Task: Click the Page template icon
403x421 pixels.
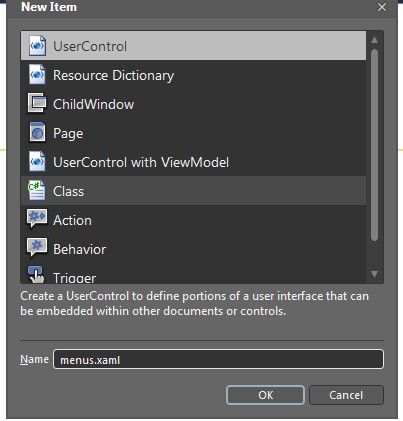Action: pos(37,133)
